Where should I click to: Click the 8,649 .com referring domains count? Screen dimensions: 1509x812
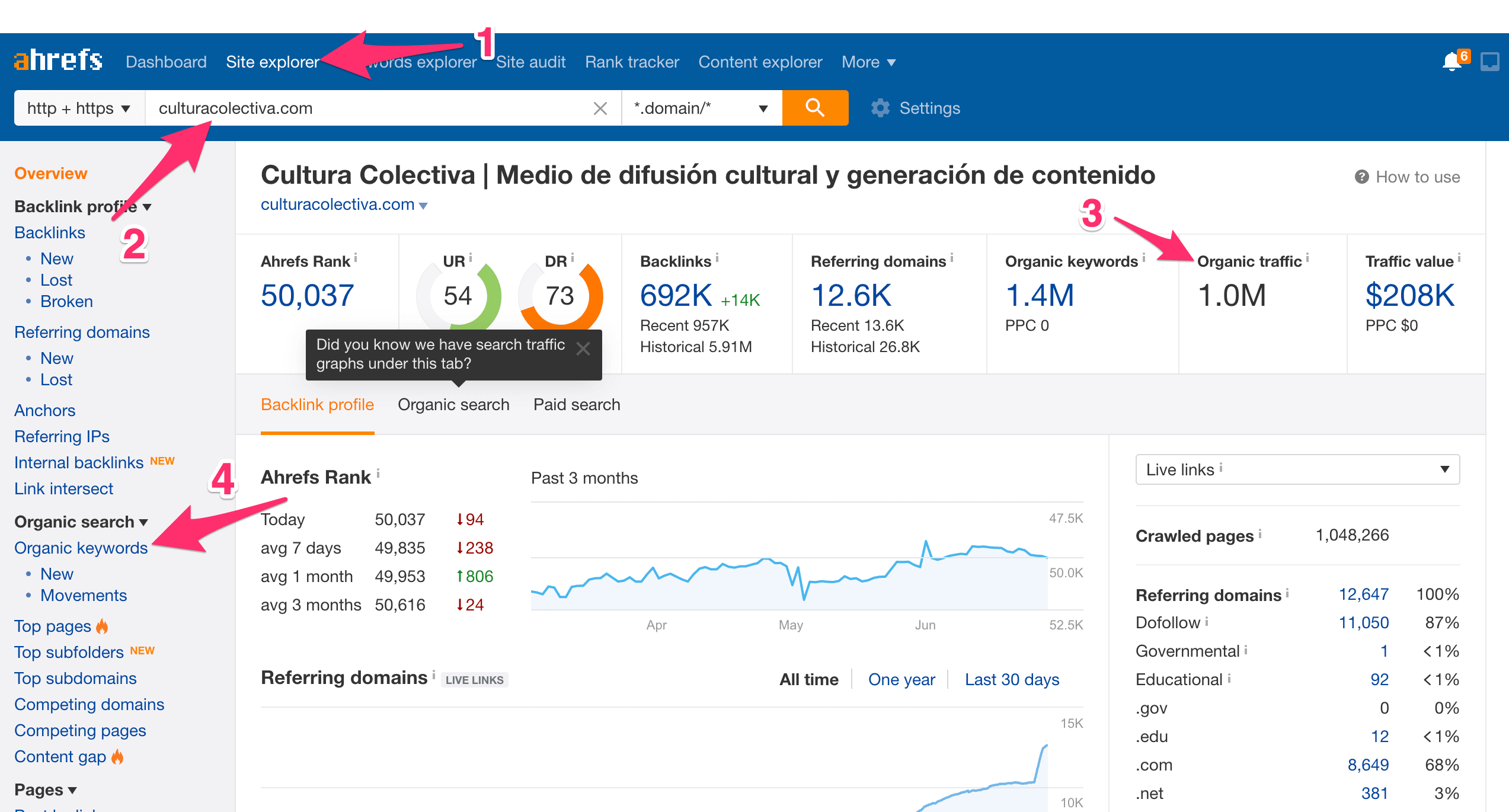[x=1368, y=765]
